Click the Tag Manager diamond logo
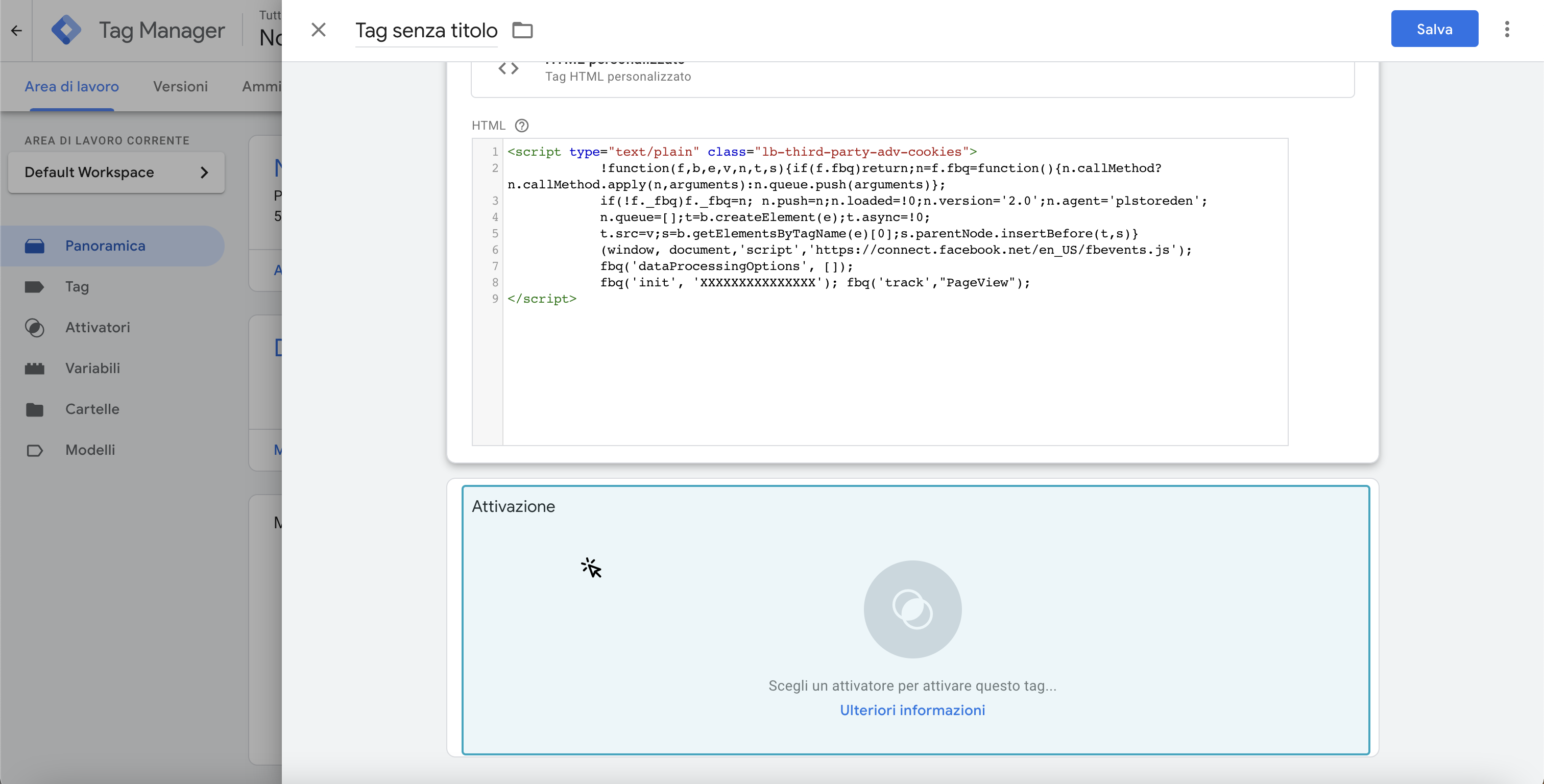The height and width of the screenshot is (784, 1544). click(x=66, y=30)
